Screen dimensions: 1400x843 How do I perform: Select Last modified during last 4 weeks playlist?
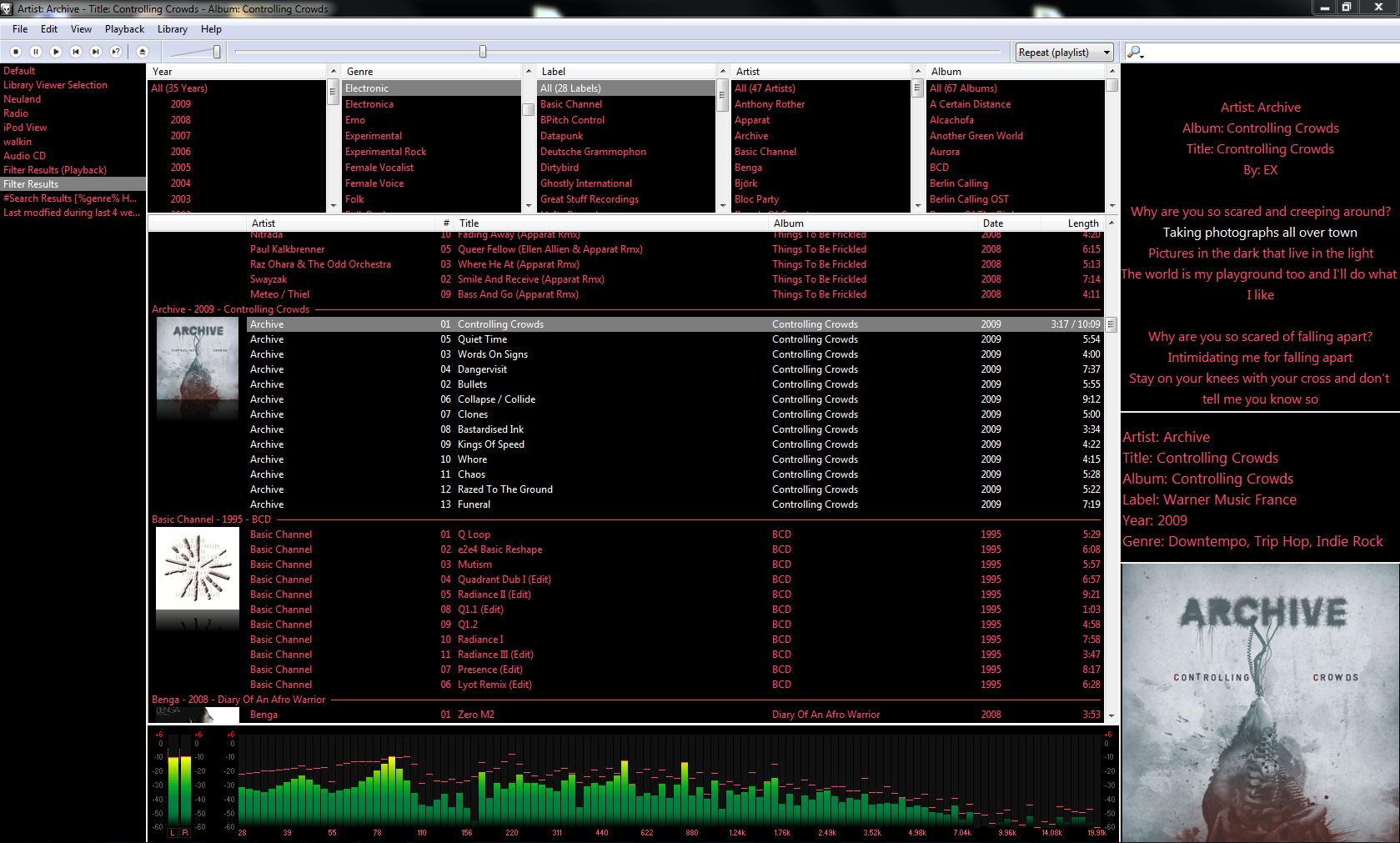[73, 213]
